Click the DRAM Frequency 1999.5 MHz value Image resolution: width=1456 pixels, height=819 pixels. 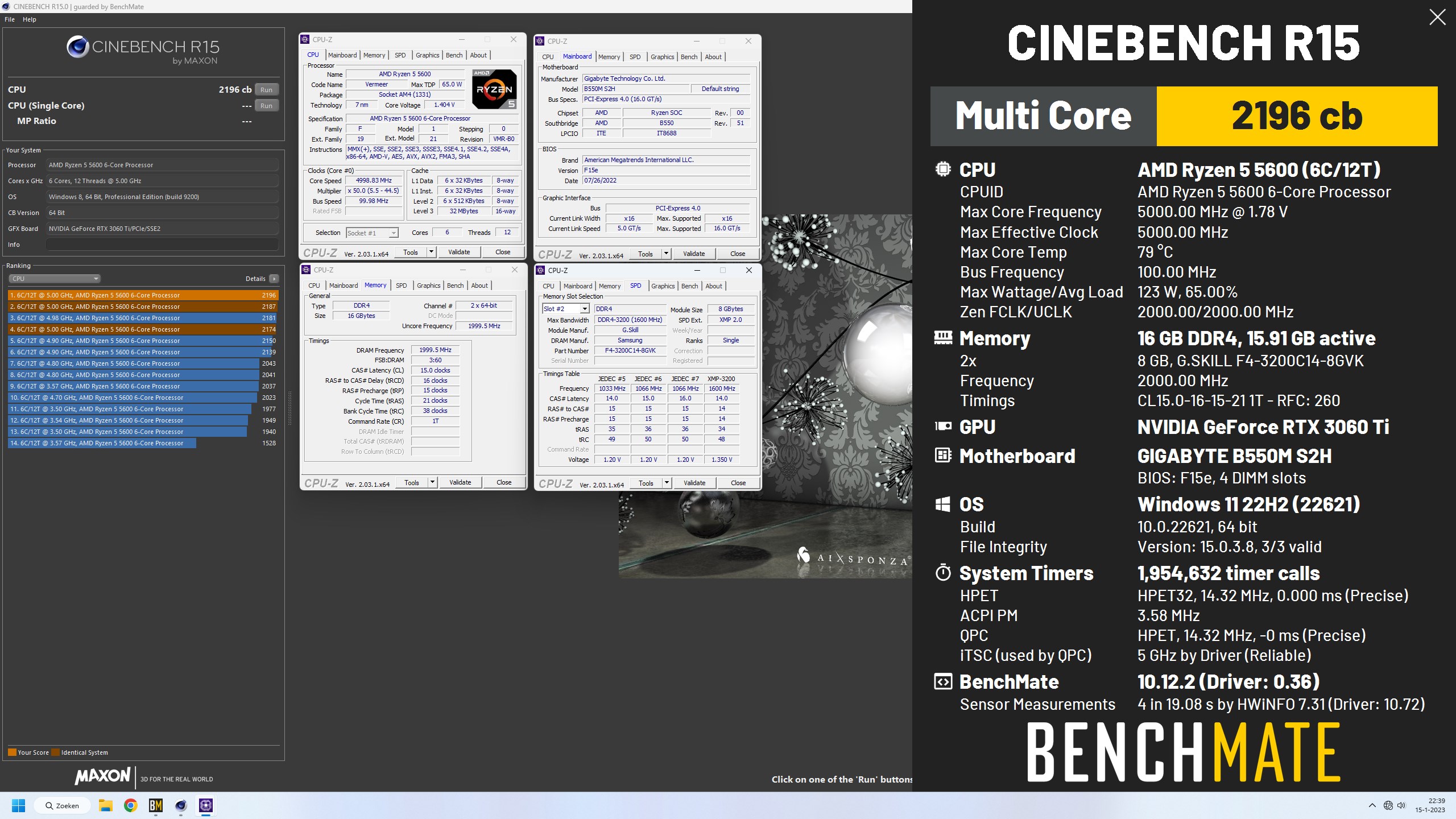coord(435,350)
